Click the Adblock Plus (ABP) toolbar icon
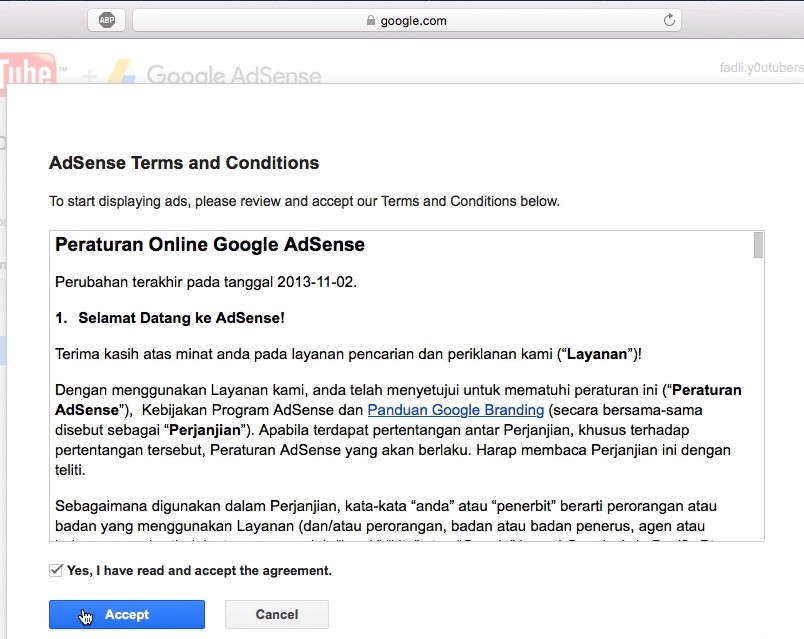 pyautogui.click(x=106, y=20)
